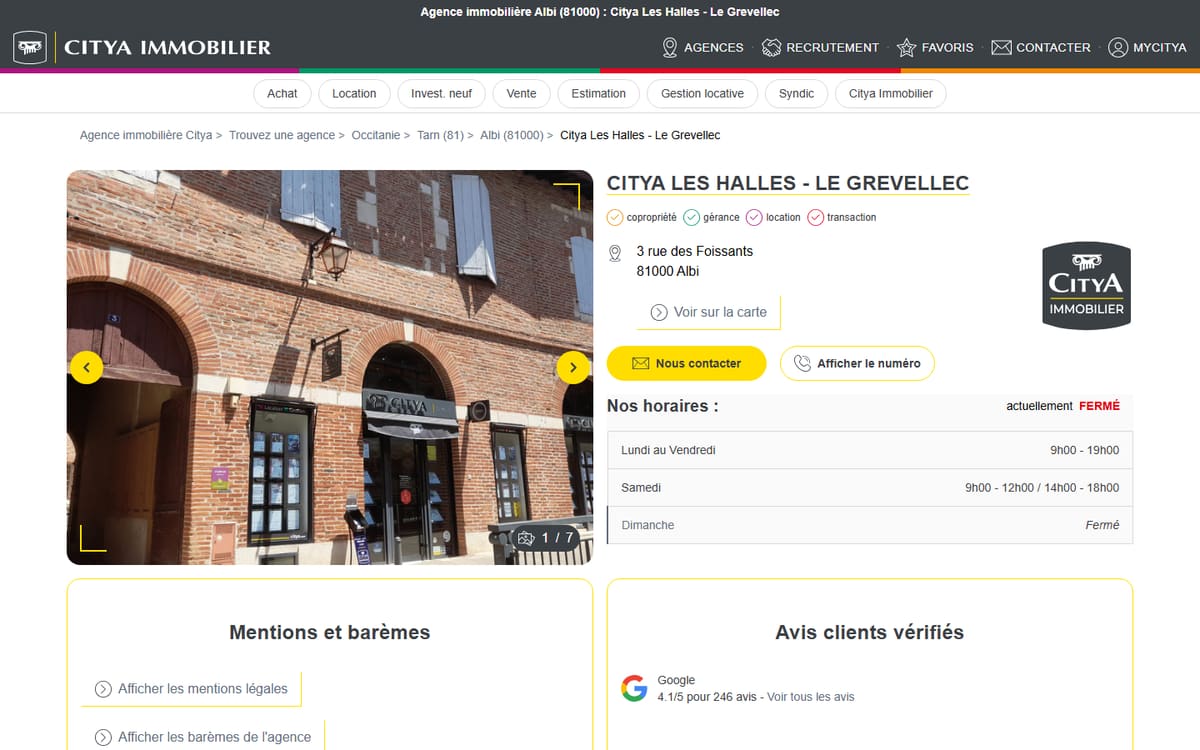Click the Dimanche hours row
Viewport: 1200px width, 750px height.
pyautogui.click(x=870, y=525)
